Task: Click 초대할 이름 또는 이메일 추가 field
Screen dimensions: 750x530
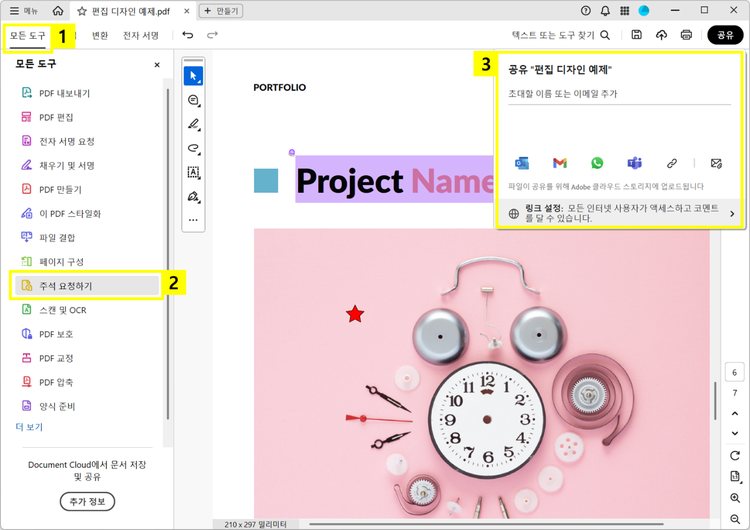Action: 619,94
